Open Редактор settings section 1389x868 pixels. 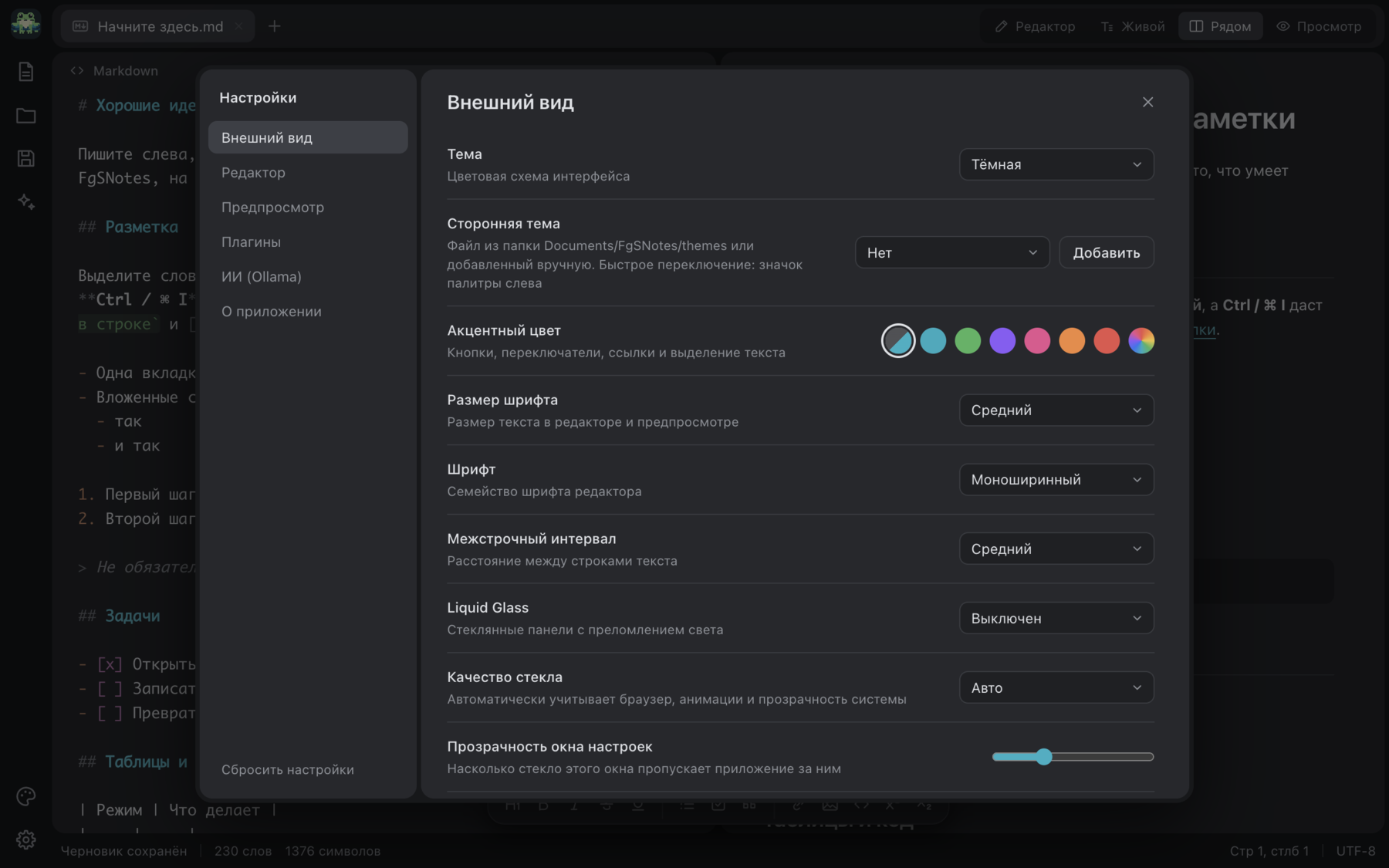(x=308, y=172)
